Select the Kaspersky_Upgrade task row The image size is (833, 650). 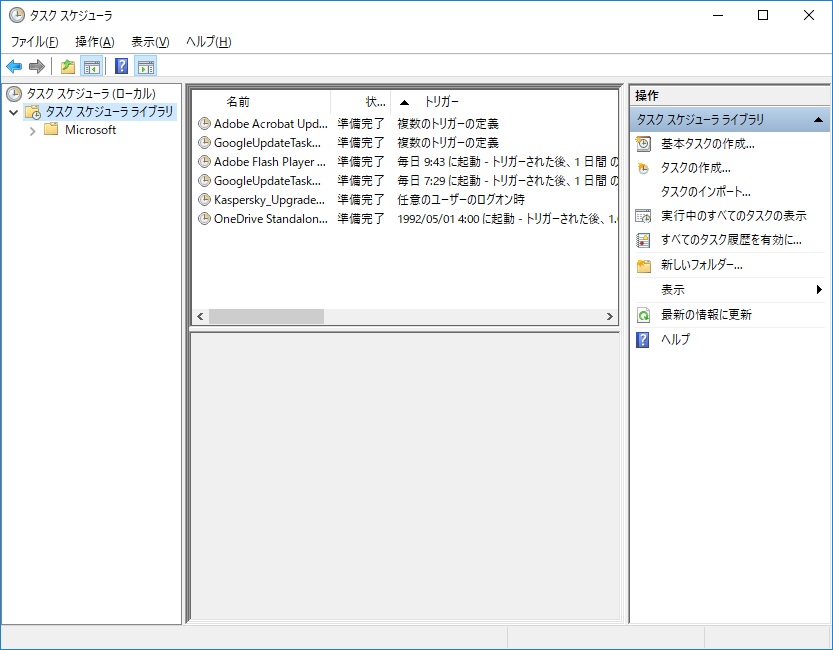(x=268, y=200)
